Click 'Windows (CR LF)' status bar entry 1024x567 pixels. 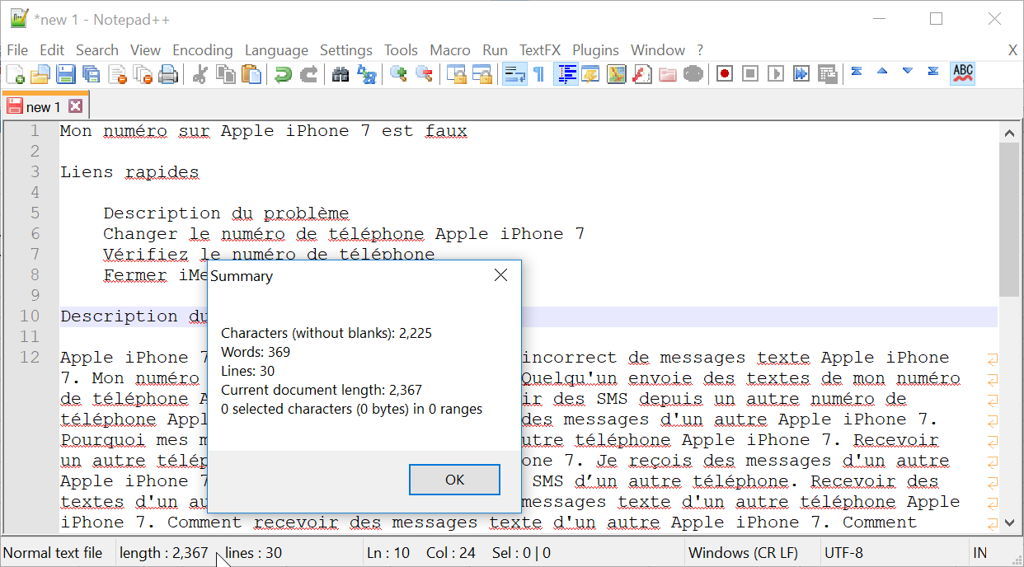coord(743,553)
